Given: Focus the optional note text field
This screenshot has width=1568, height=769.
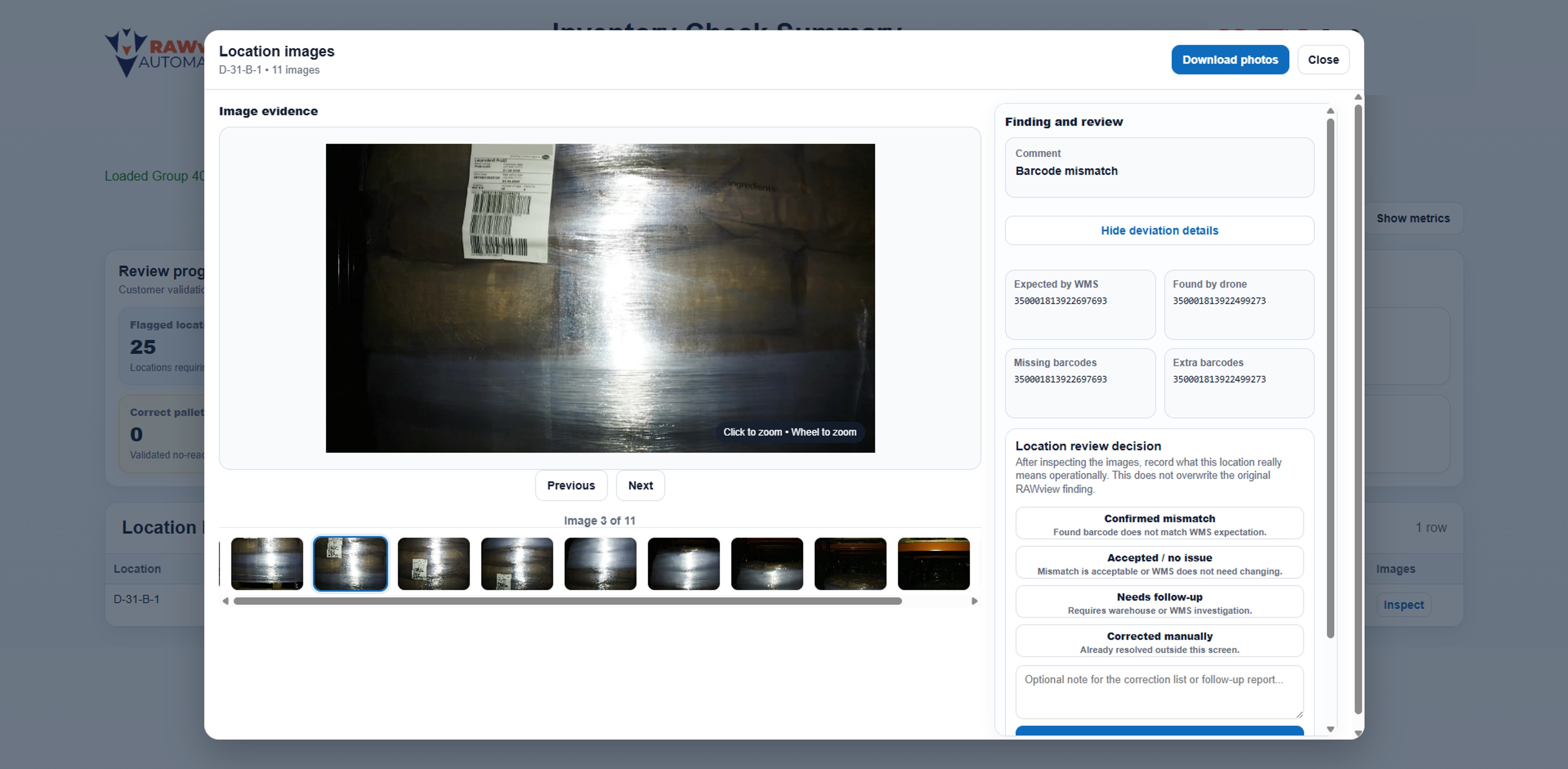Looking at the screenshot, I should pyautogui.click(x=1159, y=692).
